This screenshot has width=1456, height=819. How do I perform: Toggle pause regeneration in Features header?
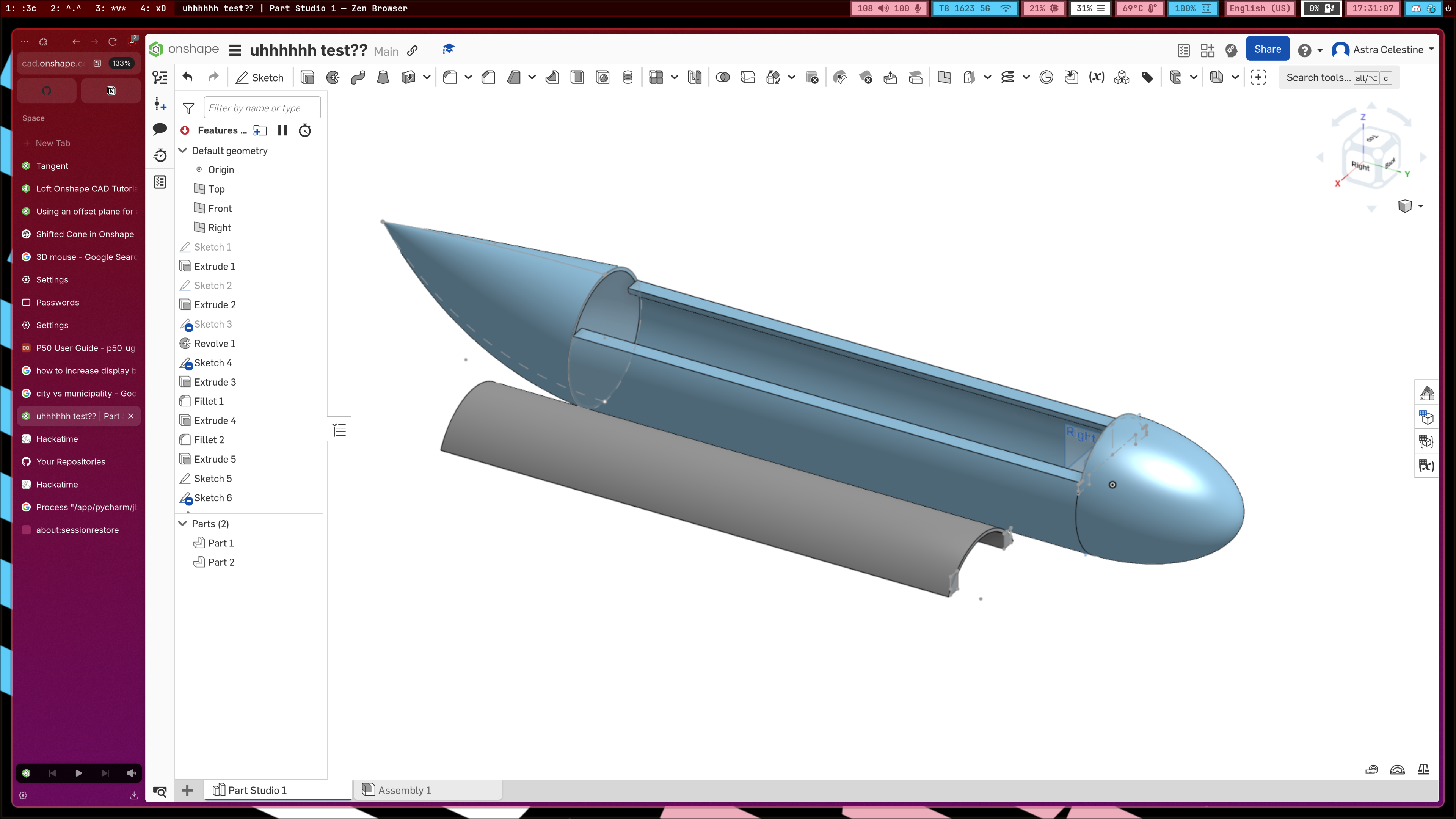pos(282,130)
